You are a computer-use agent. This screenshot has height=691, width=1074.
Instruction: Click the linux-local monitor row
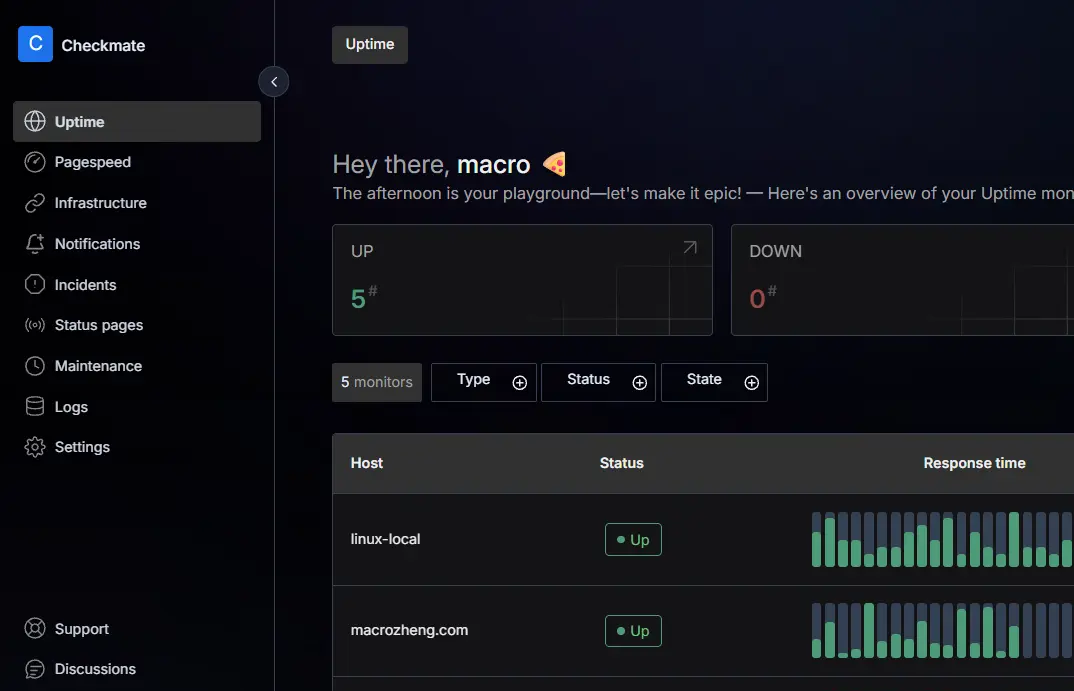386,539
